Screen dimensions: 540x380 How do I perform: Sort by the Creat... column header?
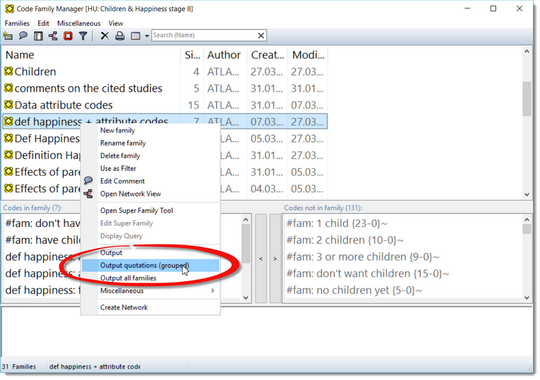click(267, 55)
